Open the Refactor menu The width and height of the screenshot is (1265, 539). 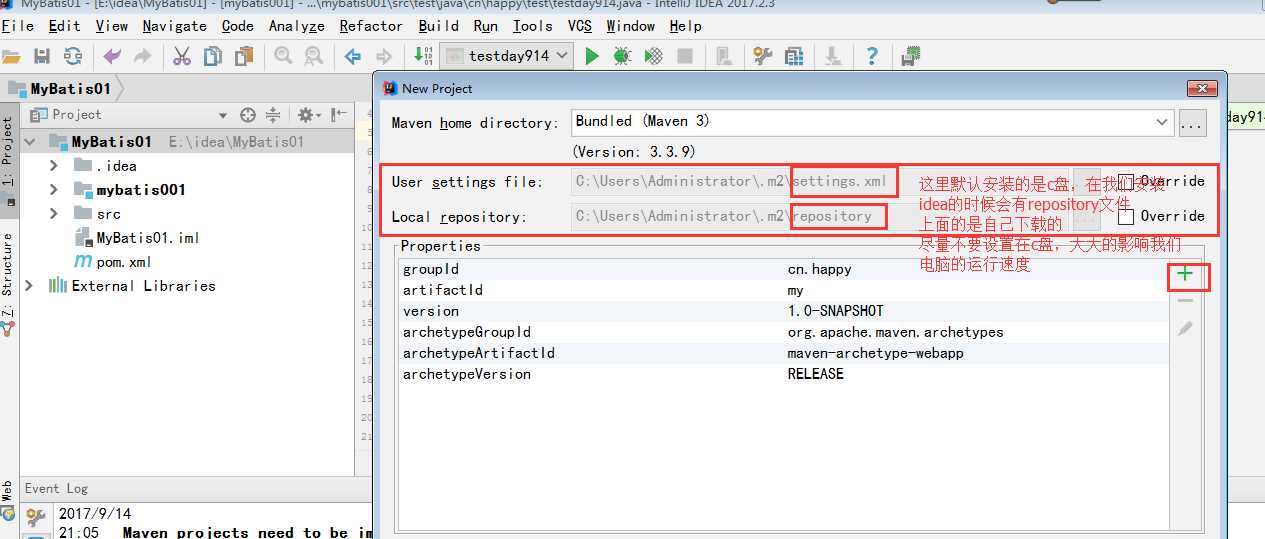[371, 26]
